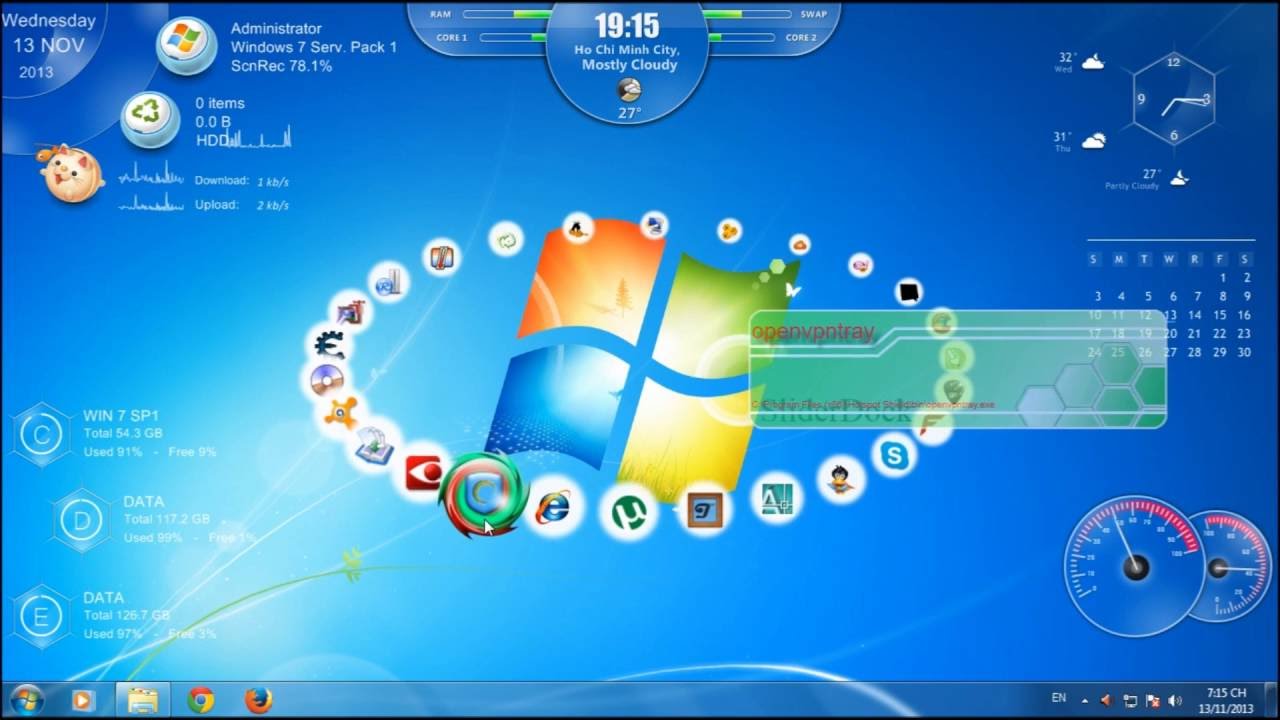Open the File Explorer taskbar button

click(143, 700)
